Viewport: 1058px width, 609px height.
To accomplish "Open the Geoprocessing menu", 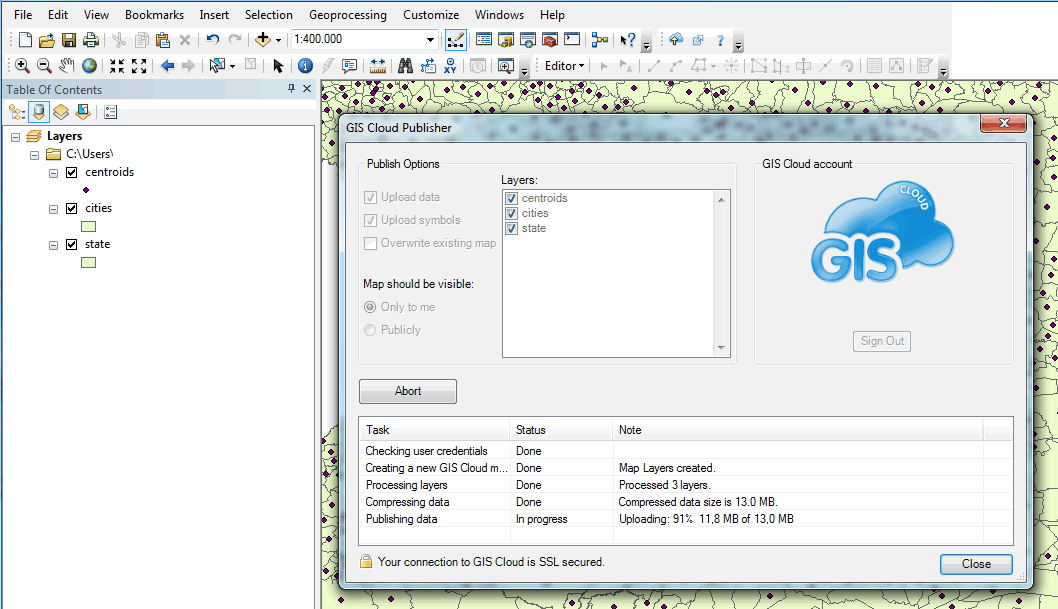I will (347, 15).
